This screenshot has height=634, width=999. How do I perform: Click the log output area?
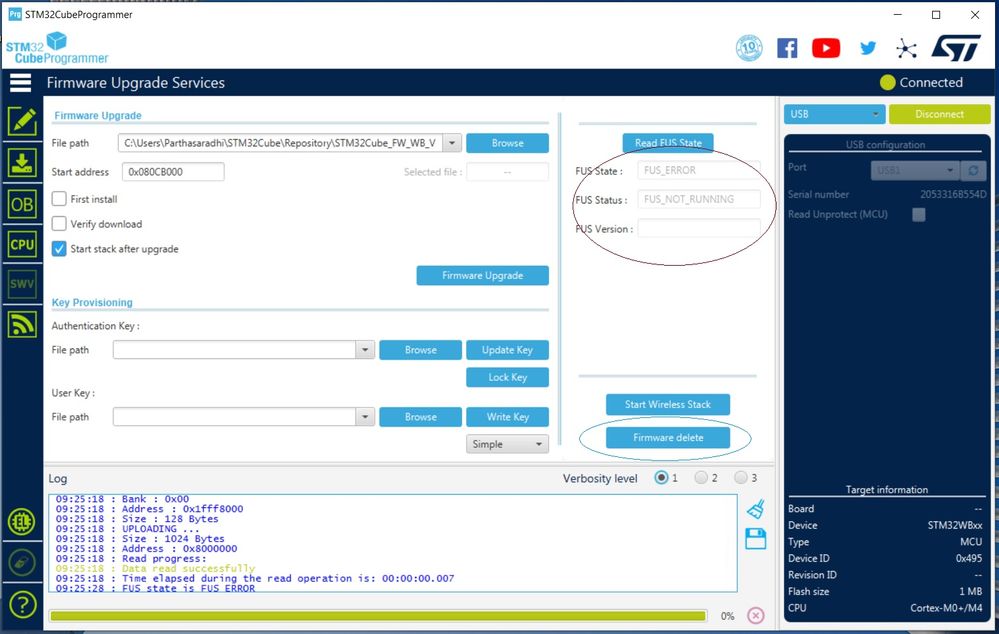393,543
